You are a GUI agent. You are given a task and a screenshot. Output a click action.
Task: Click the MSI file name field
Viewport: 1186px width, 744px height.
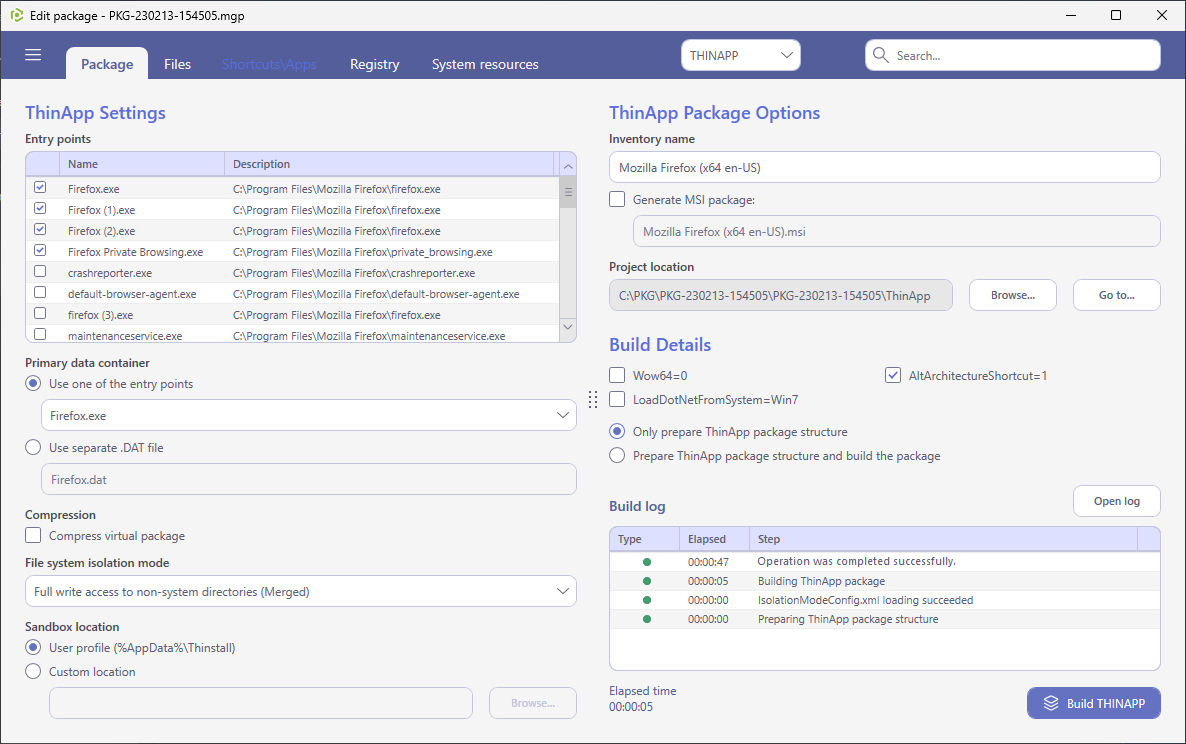coord(896,231)
